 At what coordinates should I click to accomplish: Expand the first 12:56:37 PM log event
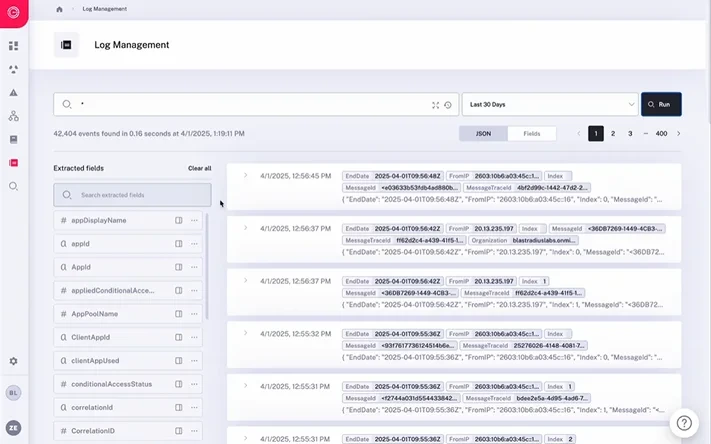[245, 228]
